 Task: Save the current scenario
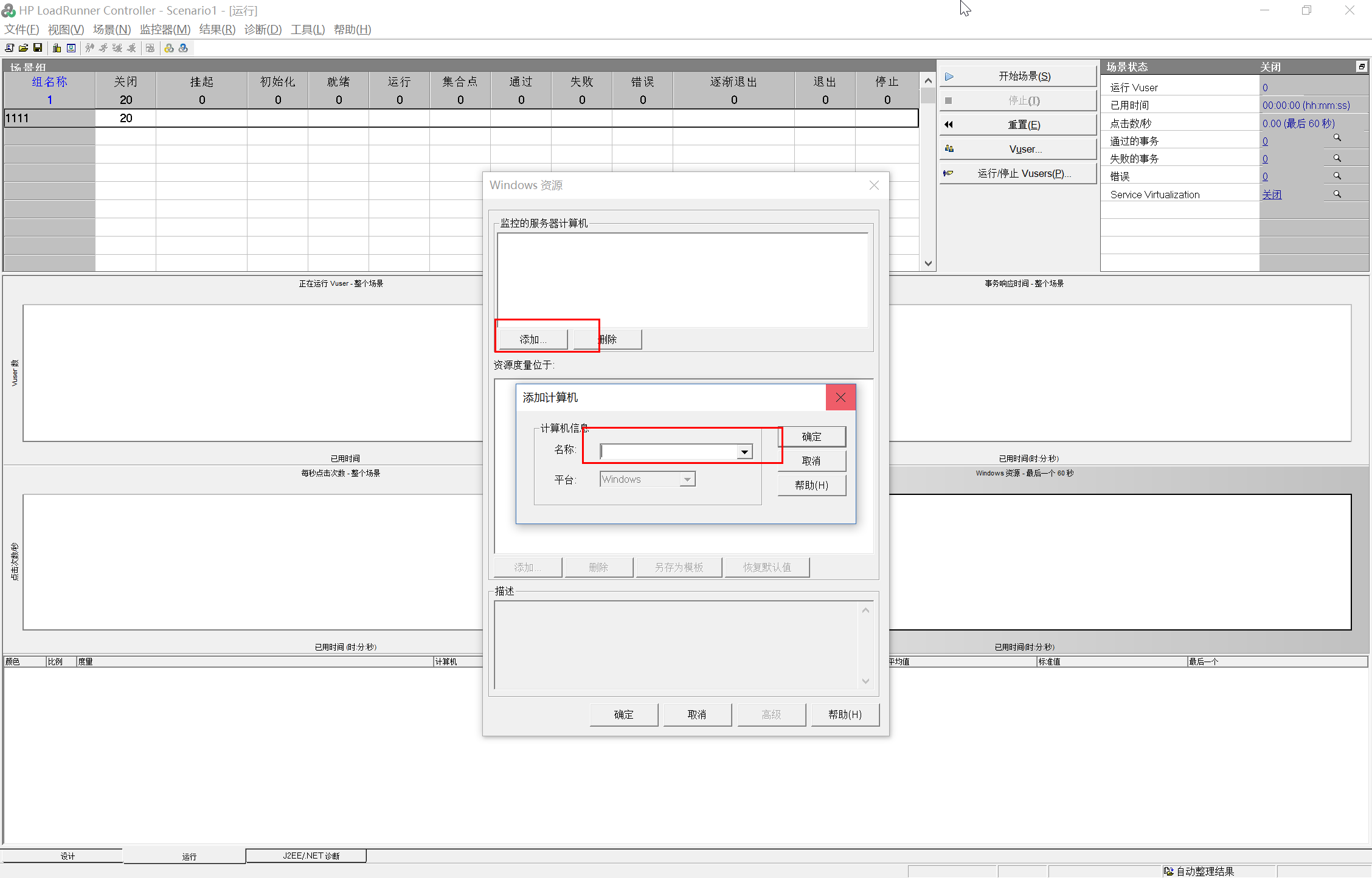pos(38,48)
